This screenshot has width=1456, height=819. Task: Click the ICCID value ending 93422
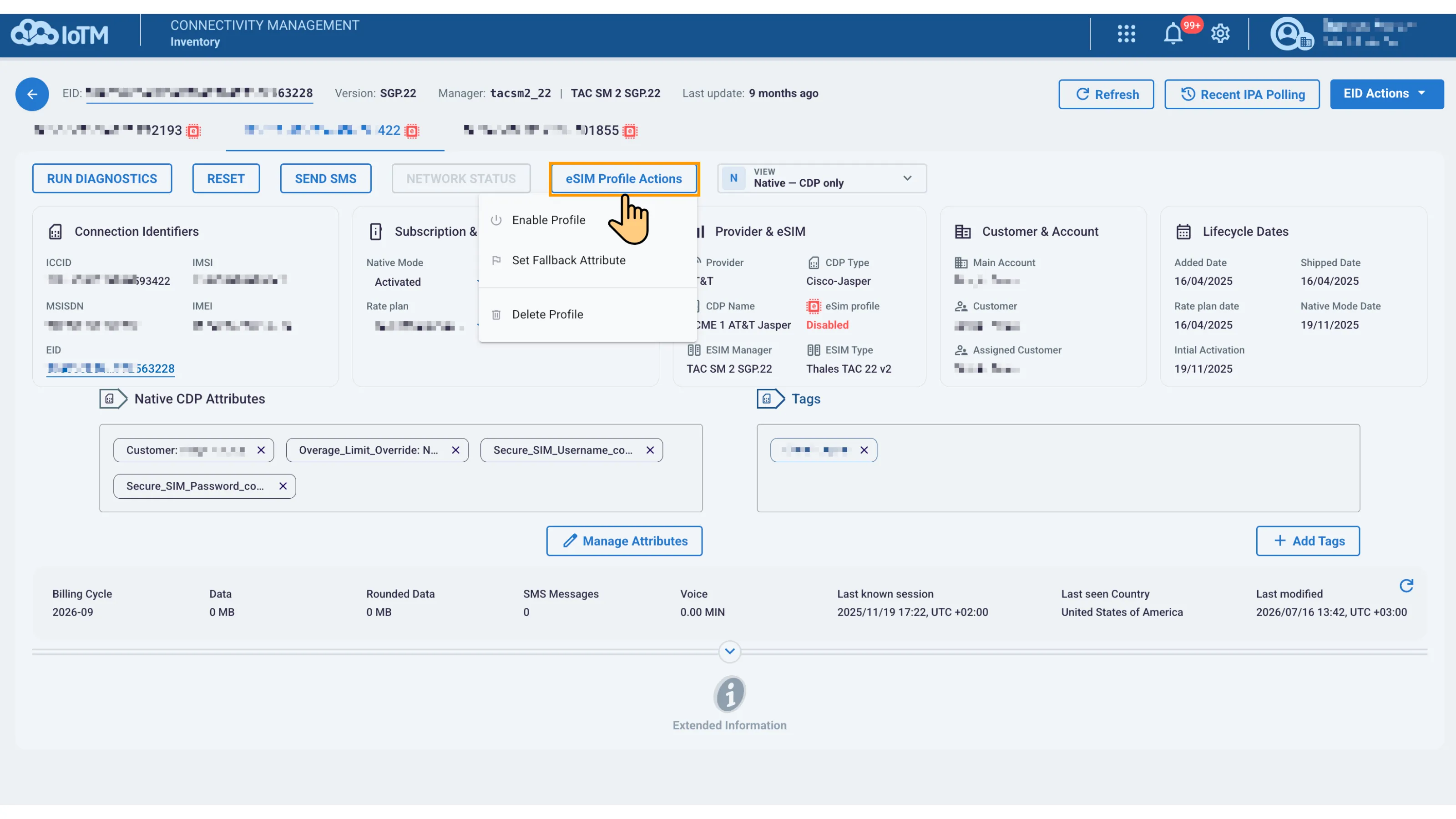[108, 281]
